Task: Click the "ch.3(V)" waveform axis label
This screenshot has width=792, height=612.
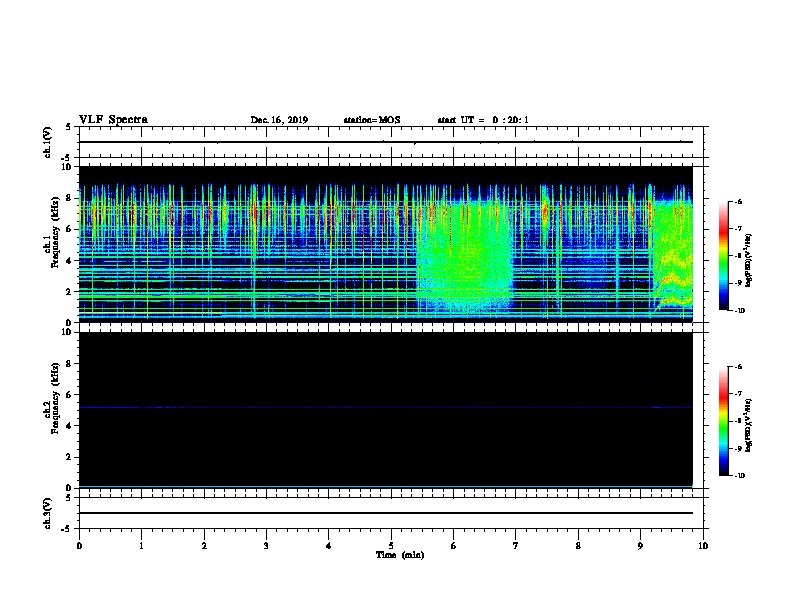Action: [x=47, y=513]
